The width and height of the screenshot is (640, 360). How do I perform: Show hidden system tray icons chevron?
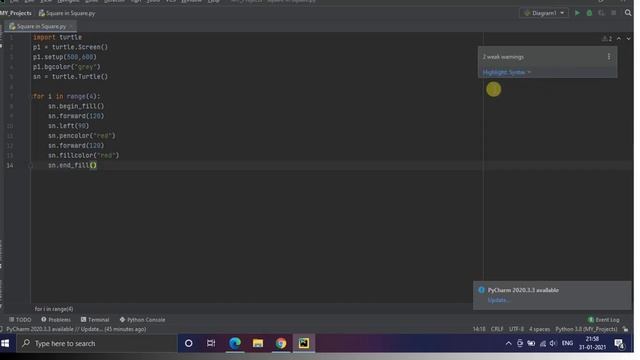pyautogui.click(x=509, y=343)
